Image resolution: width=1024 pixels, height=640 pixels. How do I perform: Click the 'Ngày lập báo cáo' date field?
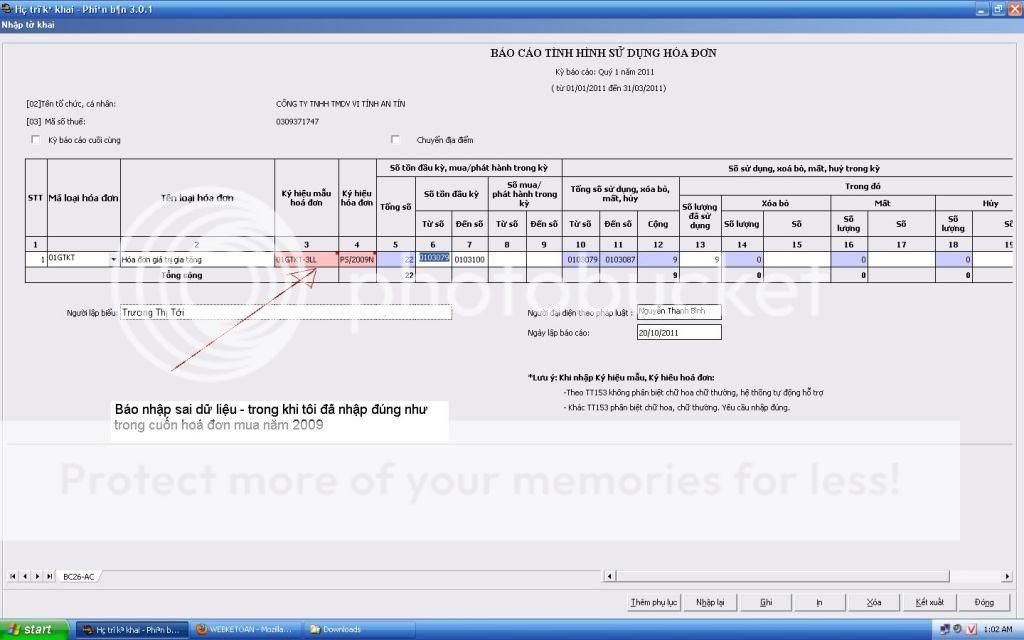click(677, 332)
